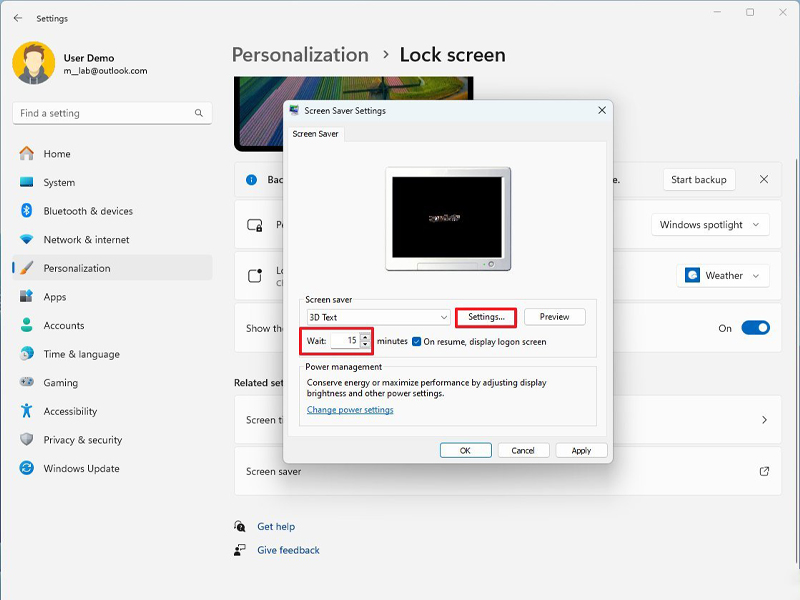This screenshot has height=600, width=800.
Task: Click Personalization in the breadcrumb
Action: click(300, 55)
